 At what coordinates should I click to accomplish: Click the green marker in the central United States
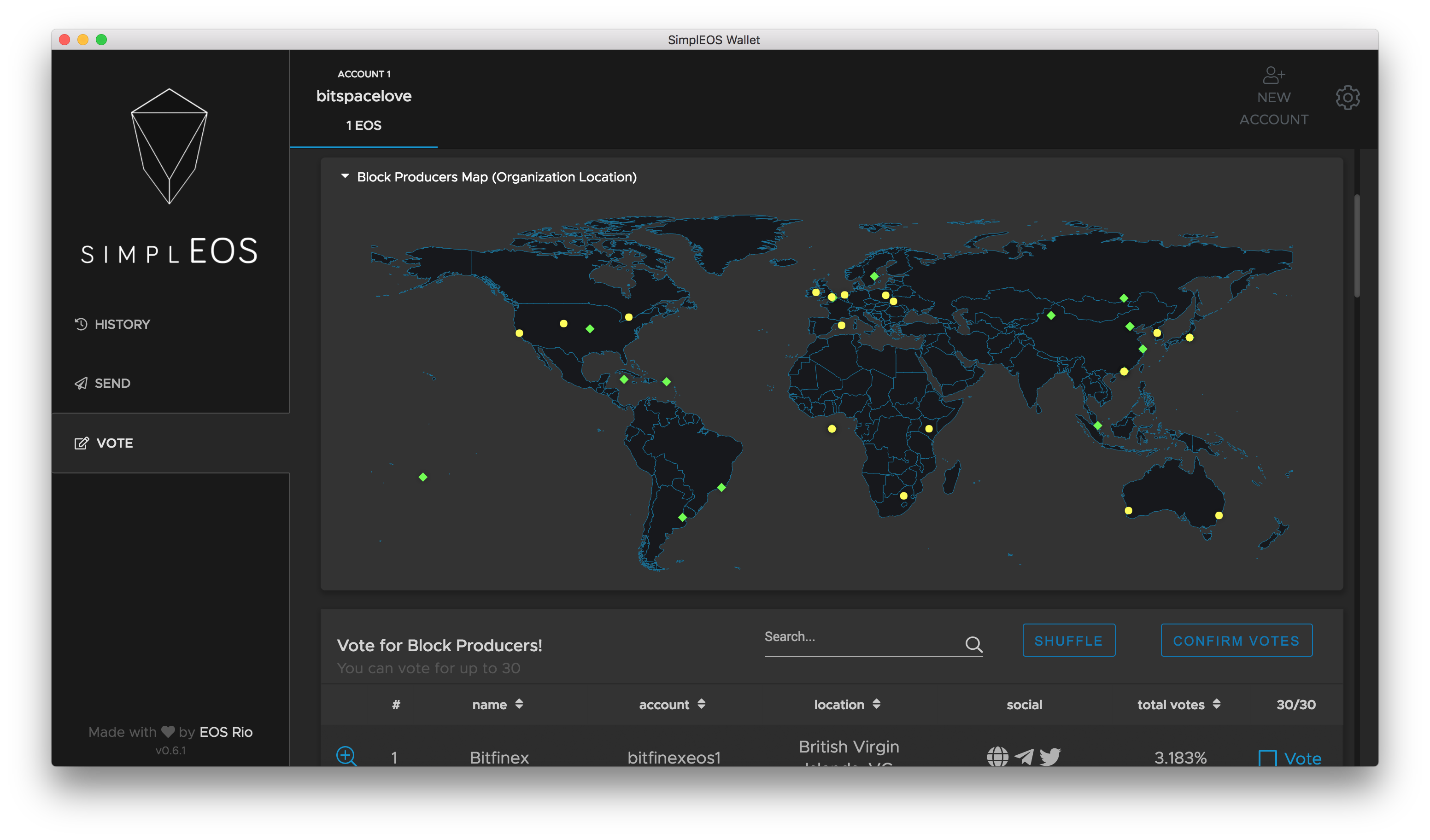[x=590, y=329]
